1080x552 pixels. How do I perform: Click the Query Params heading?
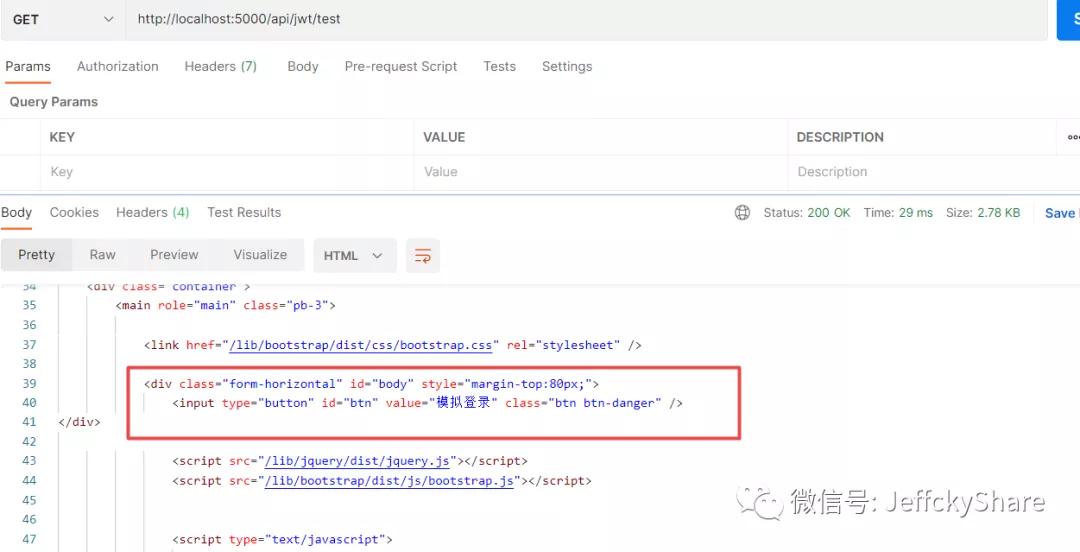click(x=54, y=102)
